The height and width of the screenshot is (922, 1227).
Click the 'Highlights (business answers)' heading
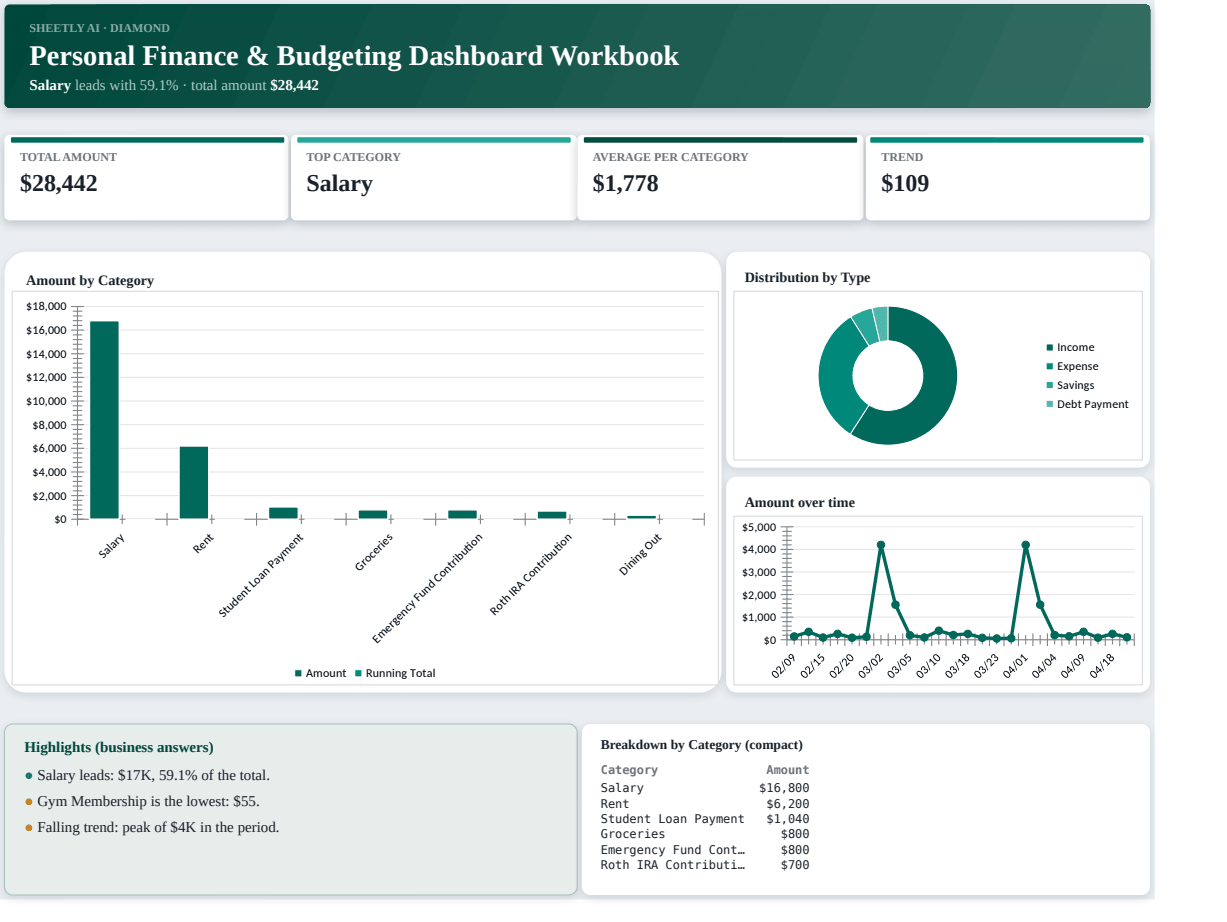(119, 748)
